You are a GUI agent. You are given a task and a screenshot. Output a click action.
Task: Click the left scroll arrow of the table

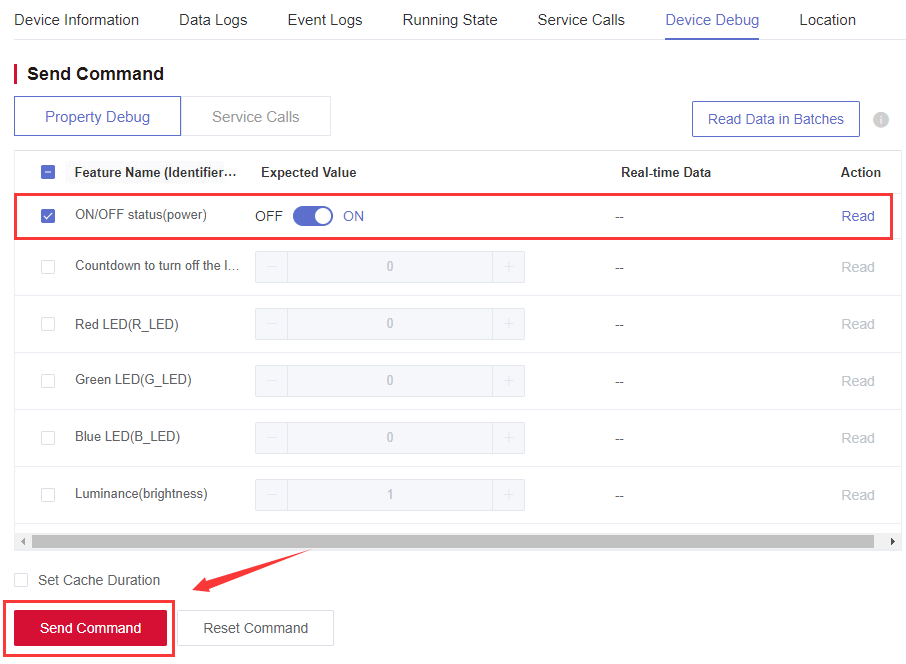pyautogui.click(x=23, y=541)
